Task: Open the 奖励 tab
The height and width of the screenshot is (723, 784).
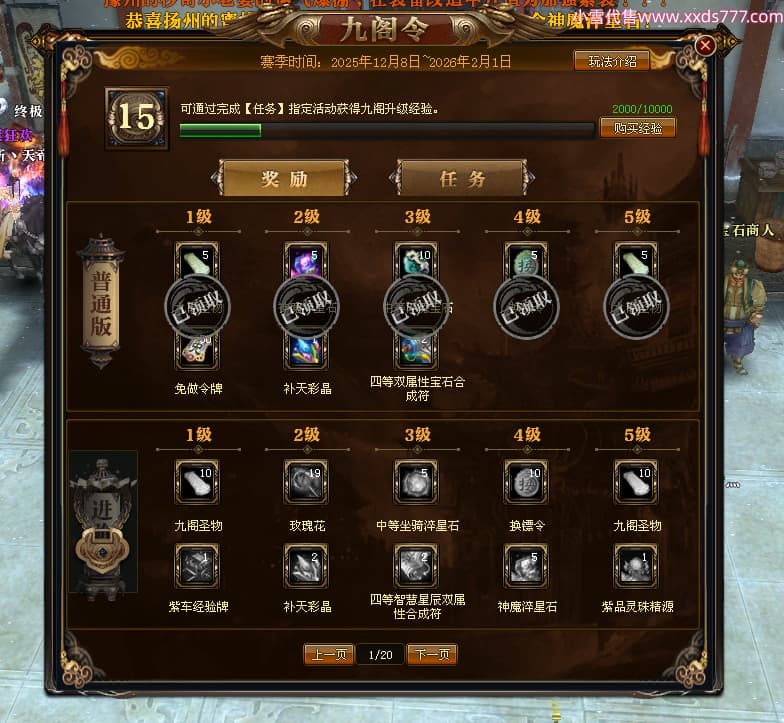Action: 284,178
